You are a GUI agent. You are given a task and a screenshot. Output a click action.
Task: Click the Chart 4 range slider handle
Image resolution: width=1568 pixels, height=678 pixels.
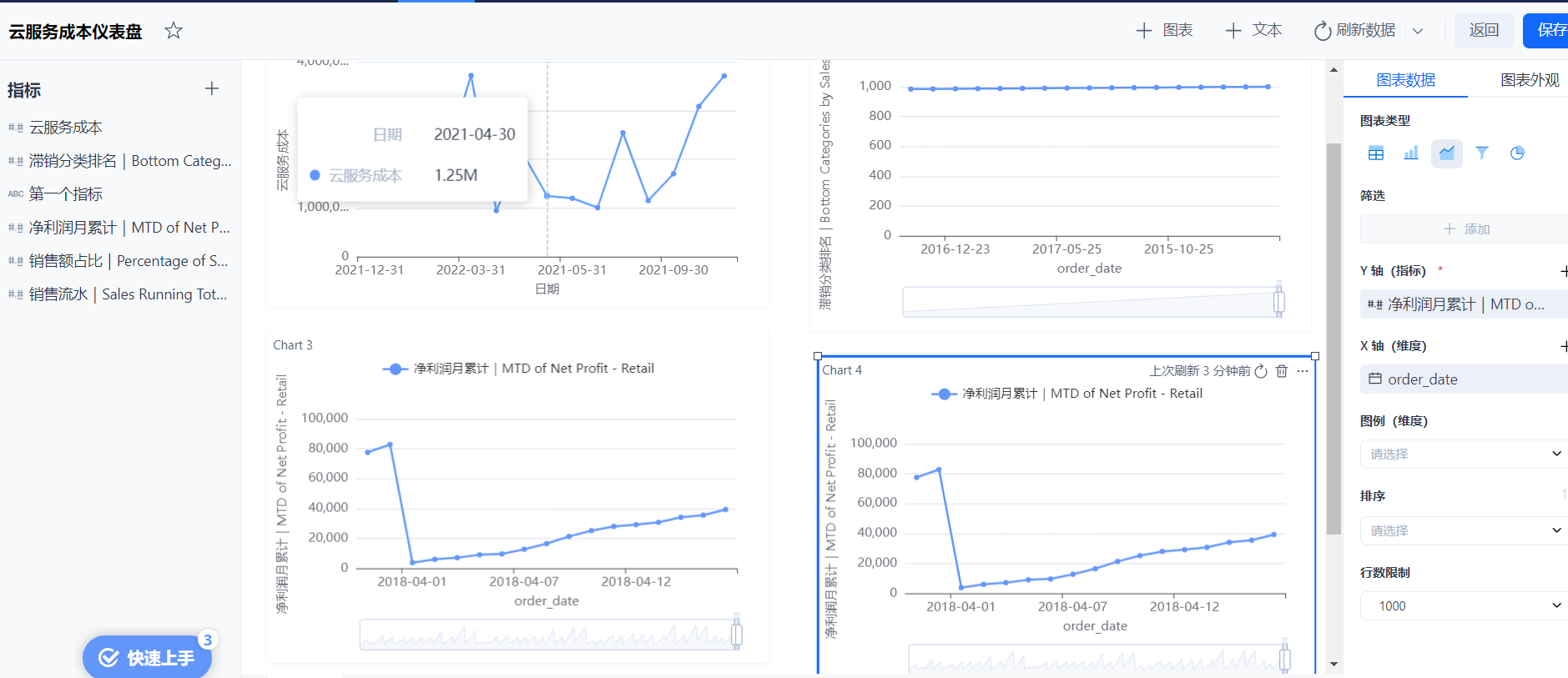tap(1285, 659)
